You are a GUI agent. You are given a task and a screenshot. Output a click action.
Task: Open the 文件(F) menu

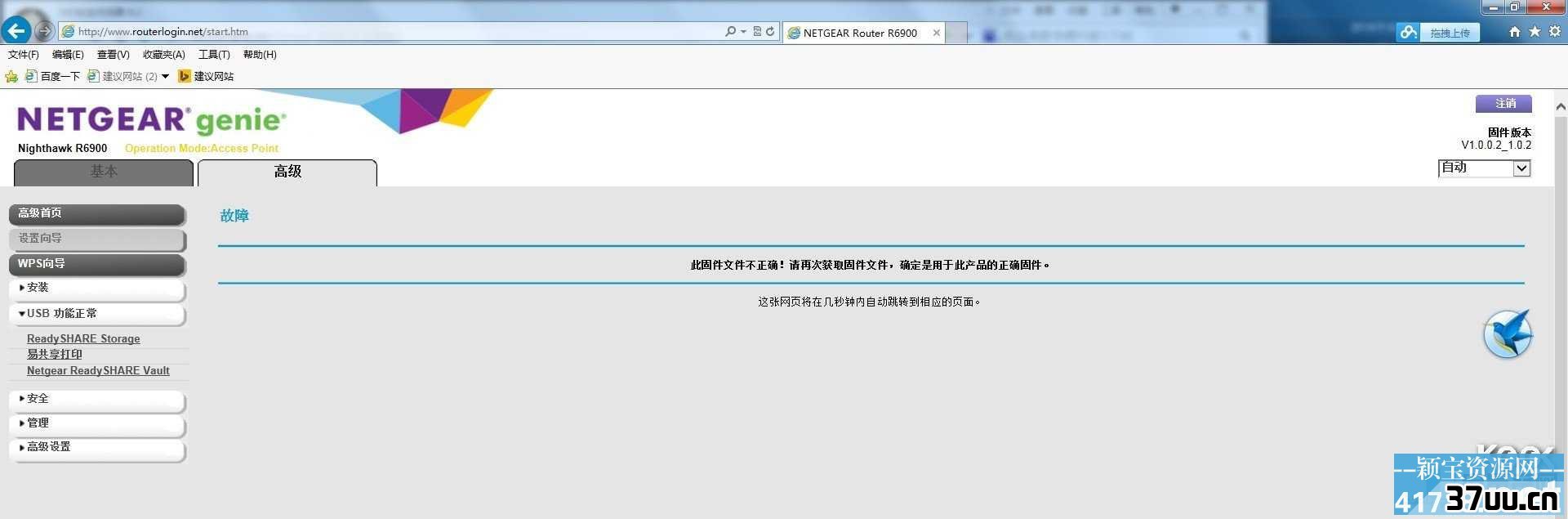(x=24, y=55)
